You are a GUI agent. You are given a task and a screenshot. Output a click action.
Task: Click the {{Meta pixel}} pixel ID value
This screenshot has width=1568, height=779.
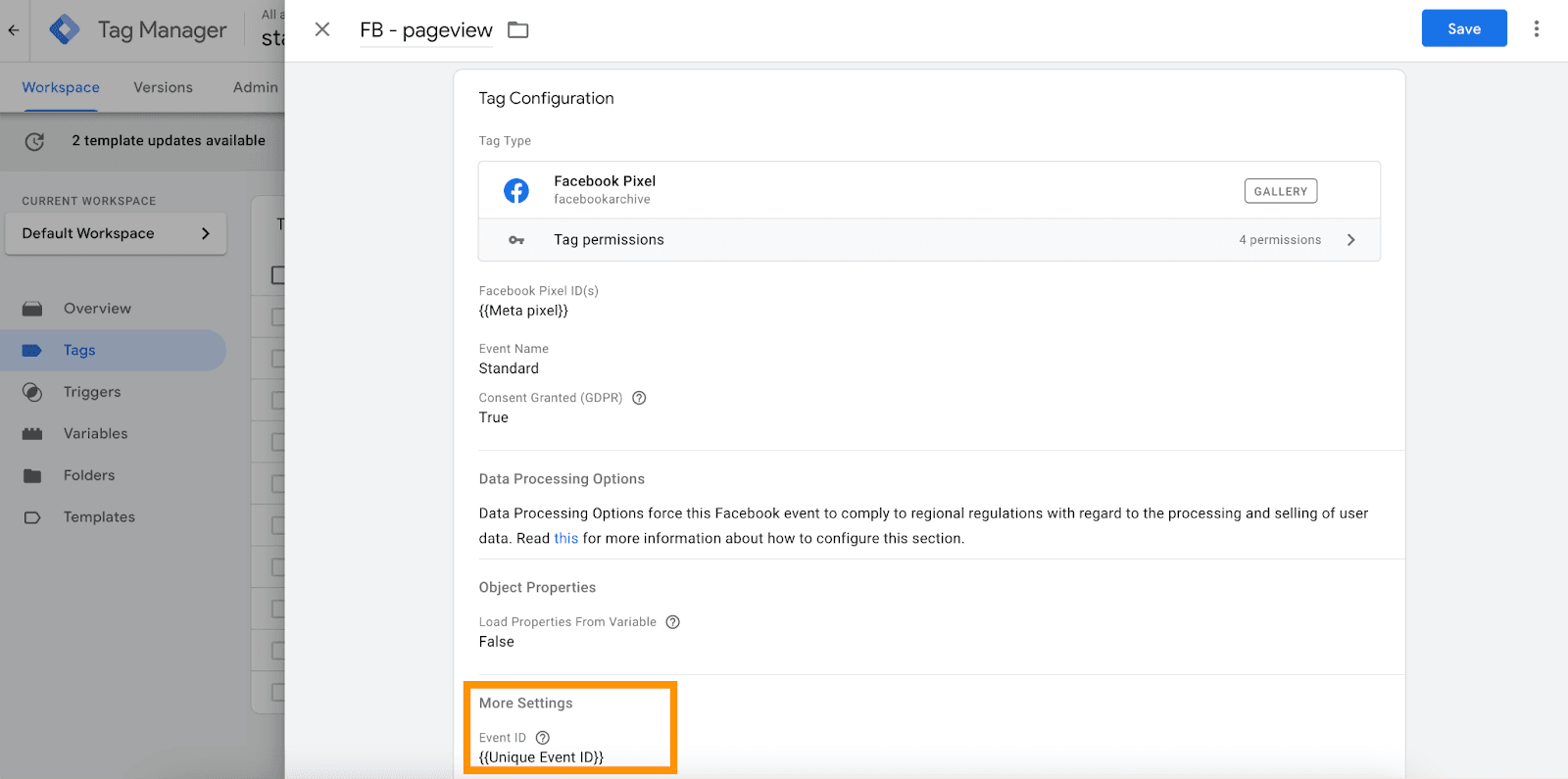[523, 311]
